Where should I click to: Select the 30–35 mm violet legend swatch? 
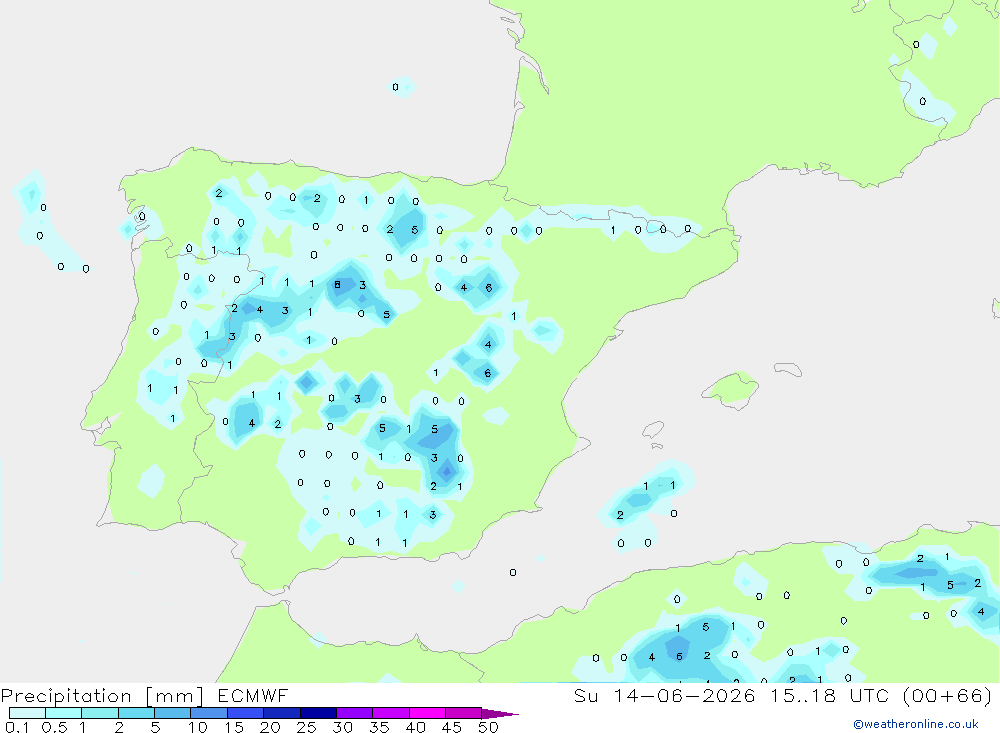tap(355, 713)
